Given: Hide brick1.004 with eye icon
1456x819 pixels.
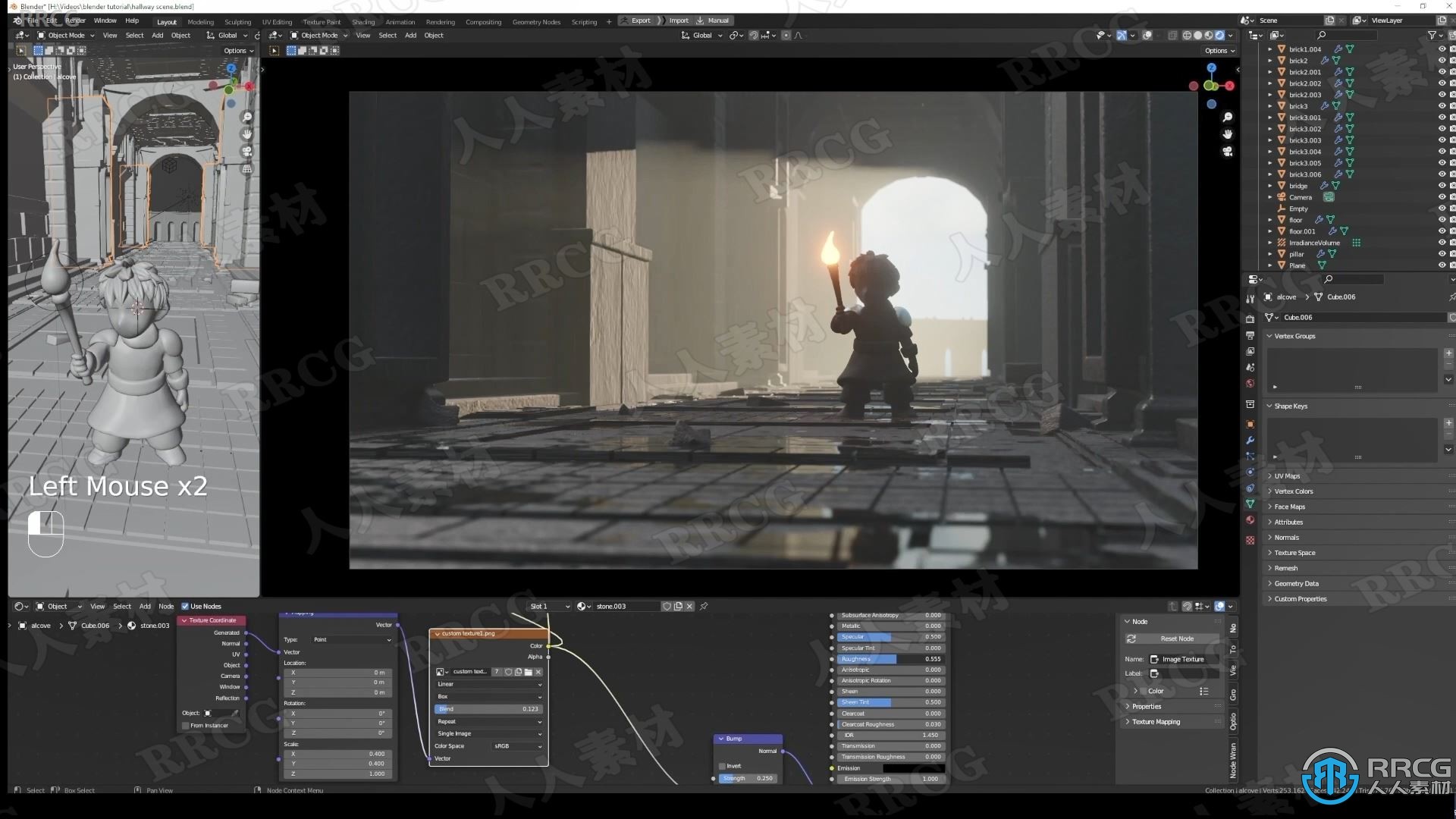Looking at the screenshot, I should click(1442, 49).
